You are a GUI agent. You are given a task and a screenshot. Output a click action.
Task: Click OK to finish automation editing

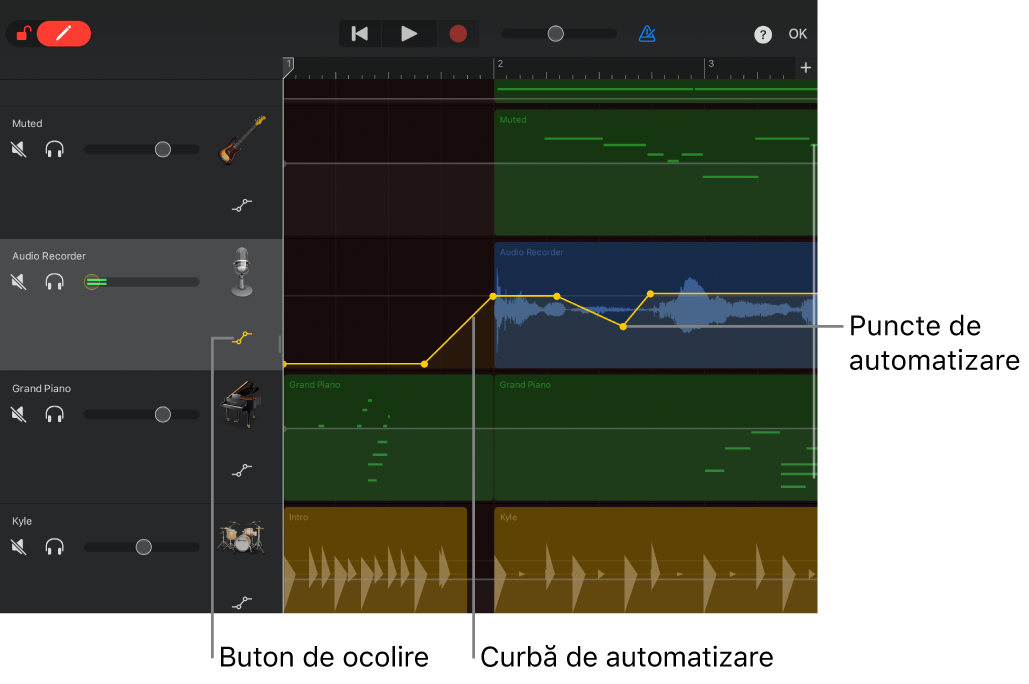(797, 34)
